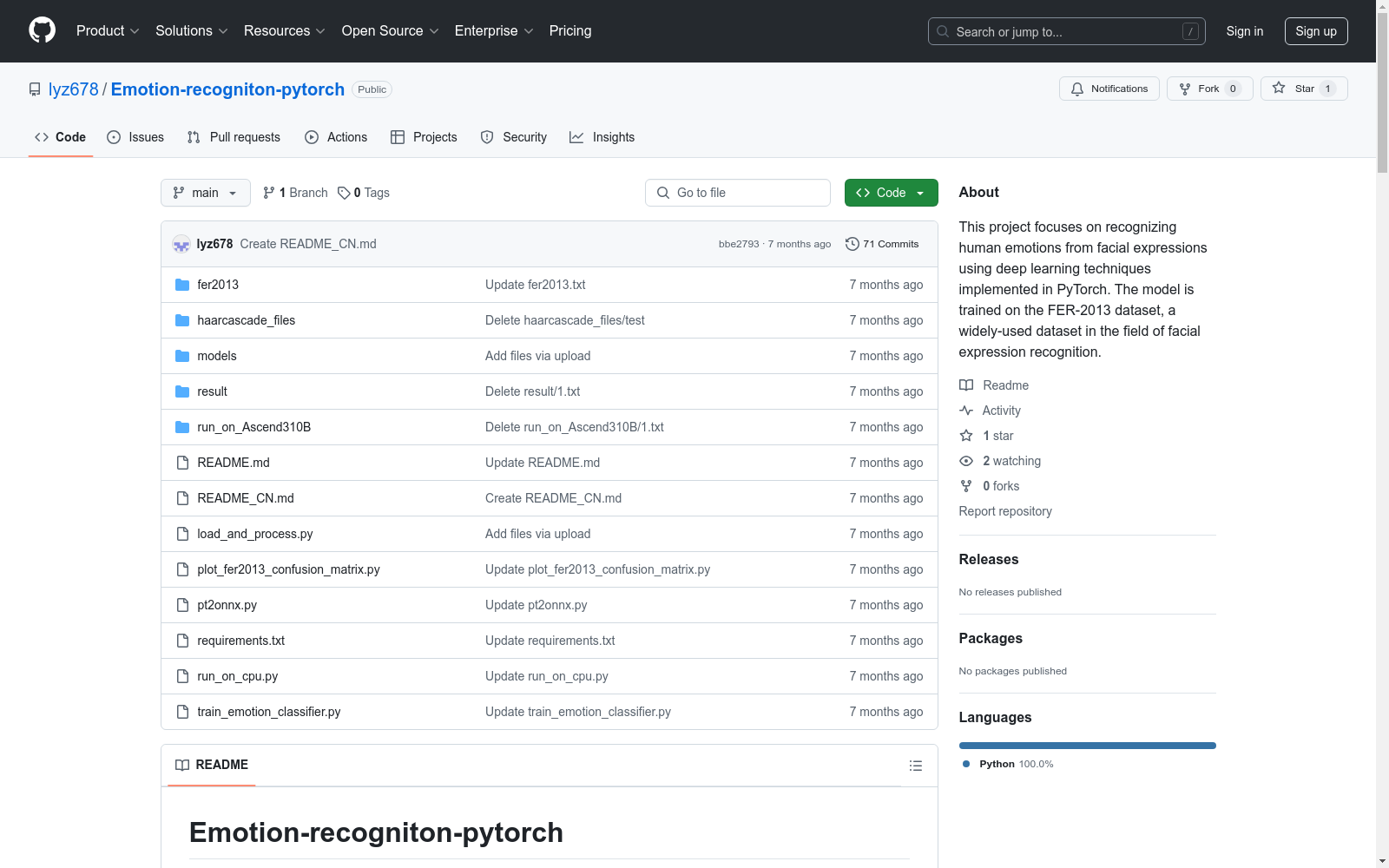This screenshot has width=1389, height=868.
Task: Click Report repository link
Action: point(1005,511)
